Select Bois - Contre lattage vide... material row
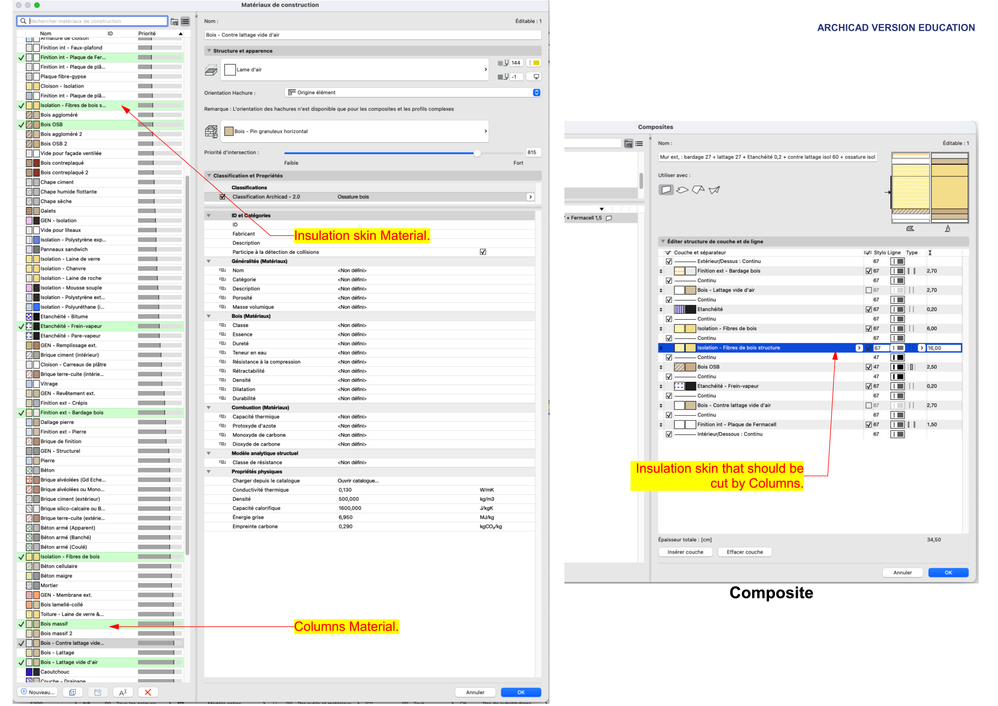The width and height of the screenshot is (998, 706). click(x=101, y=643)
